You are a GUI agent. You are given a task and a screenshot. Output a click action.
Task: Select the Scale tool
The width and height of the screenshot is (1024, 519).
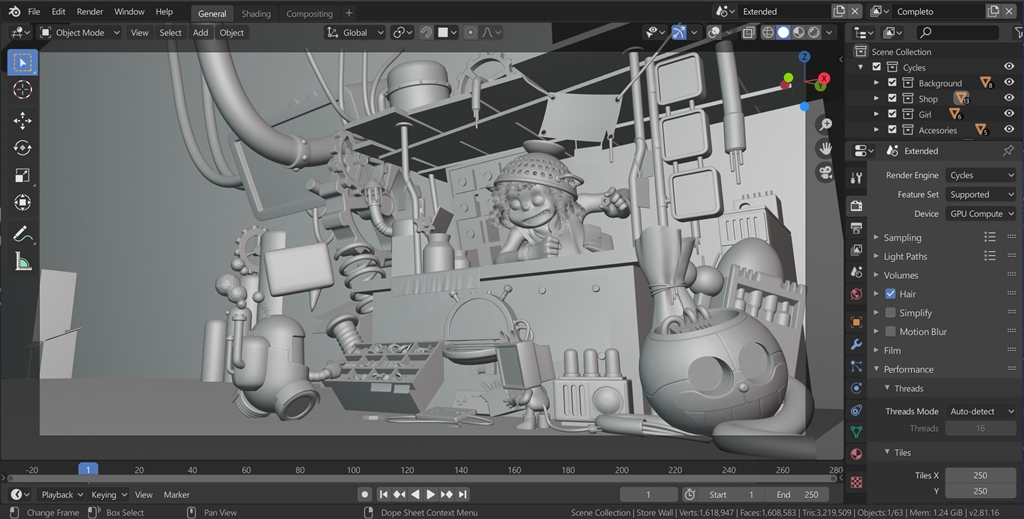pos(22,176)
